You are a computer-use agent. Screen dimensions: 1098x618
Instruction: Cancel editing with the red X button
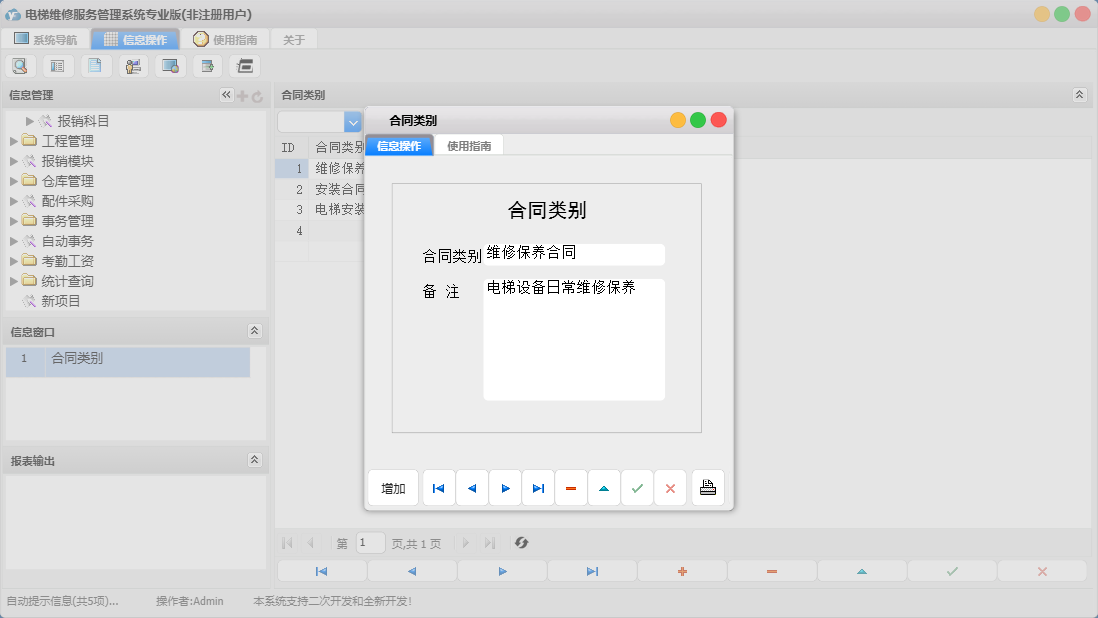[x=670, y=487]
